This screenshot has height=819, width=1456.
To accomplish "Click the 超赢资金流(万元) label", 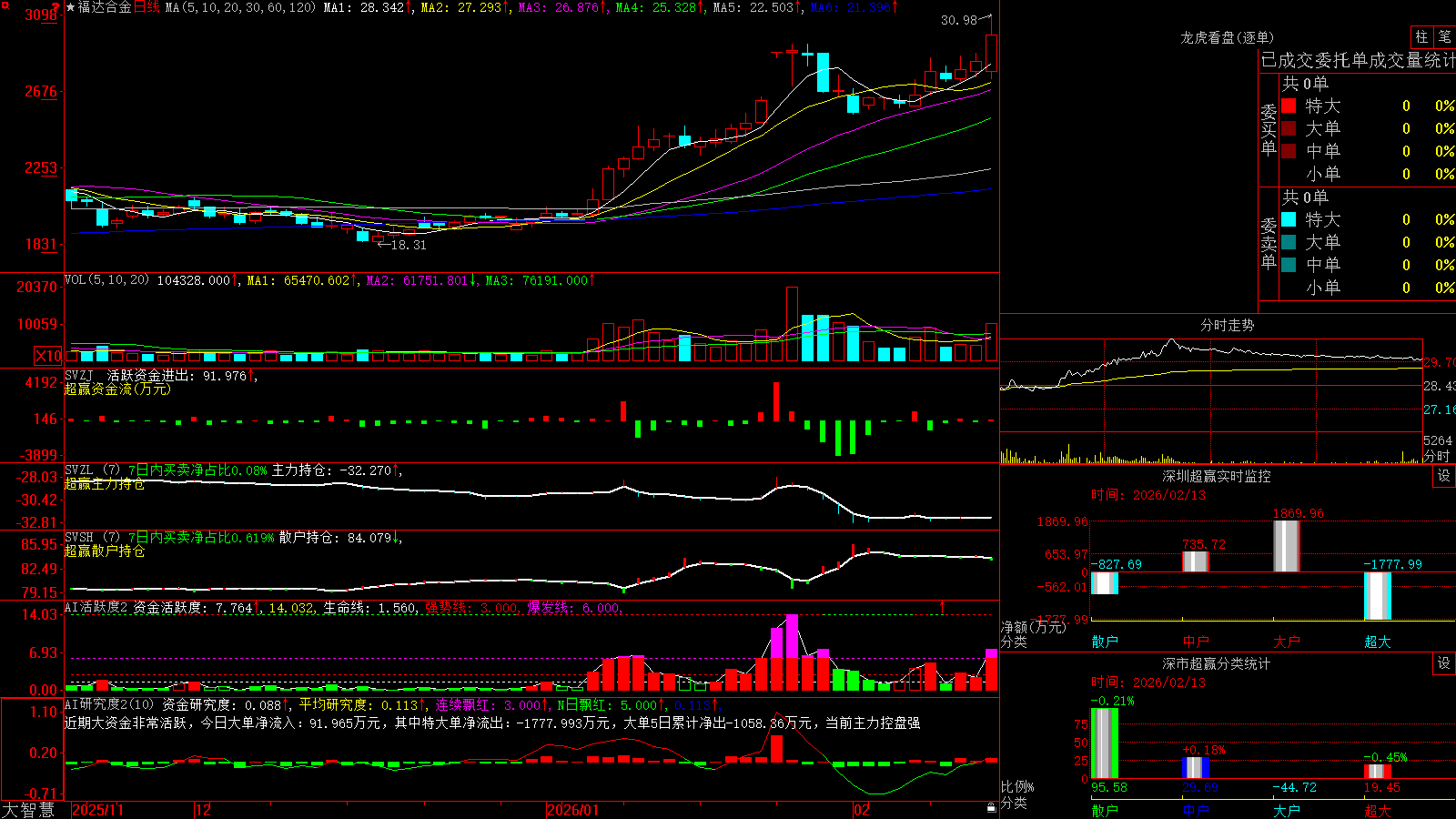I will coord(117,389).
